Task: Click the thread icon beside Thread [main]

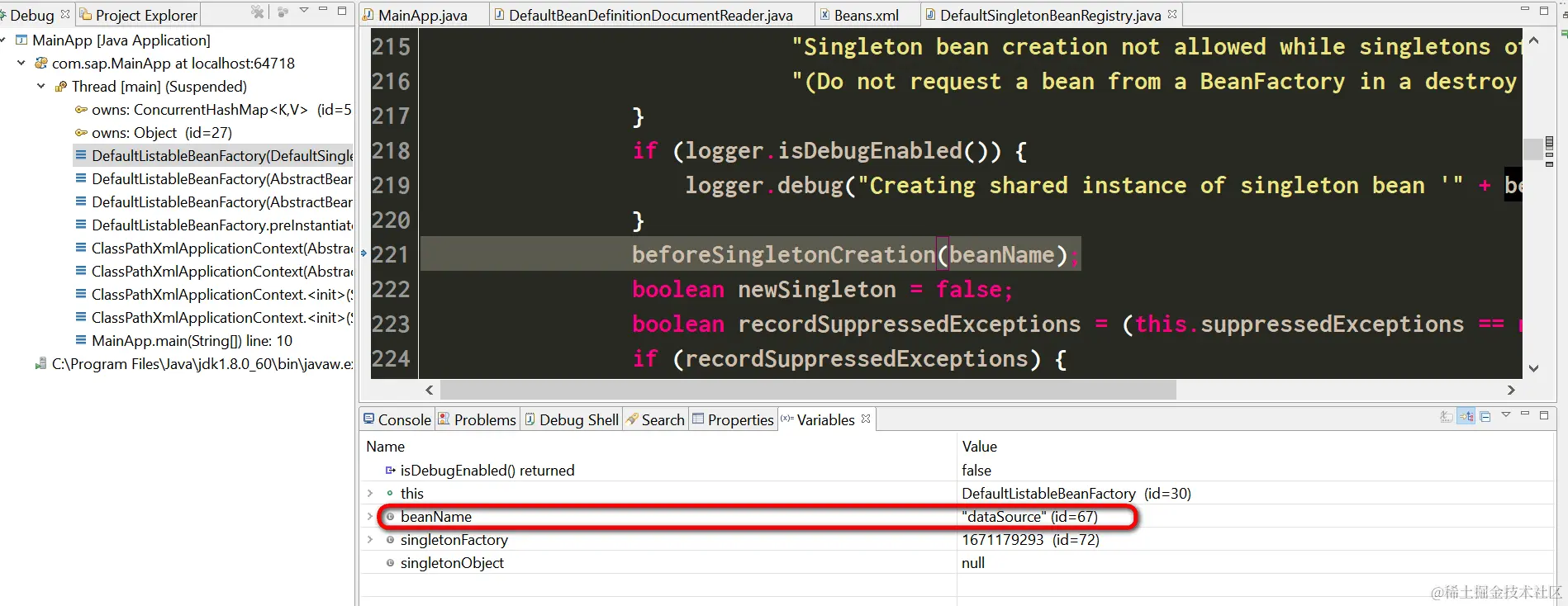Action: (60, 86)
